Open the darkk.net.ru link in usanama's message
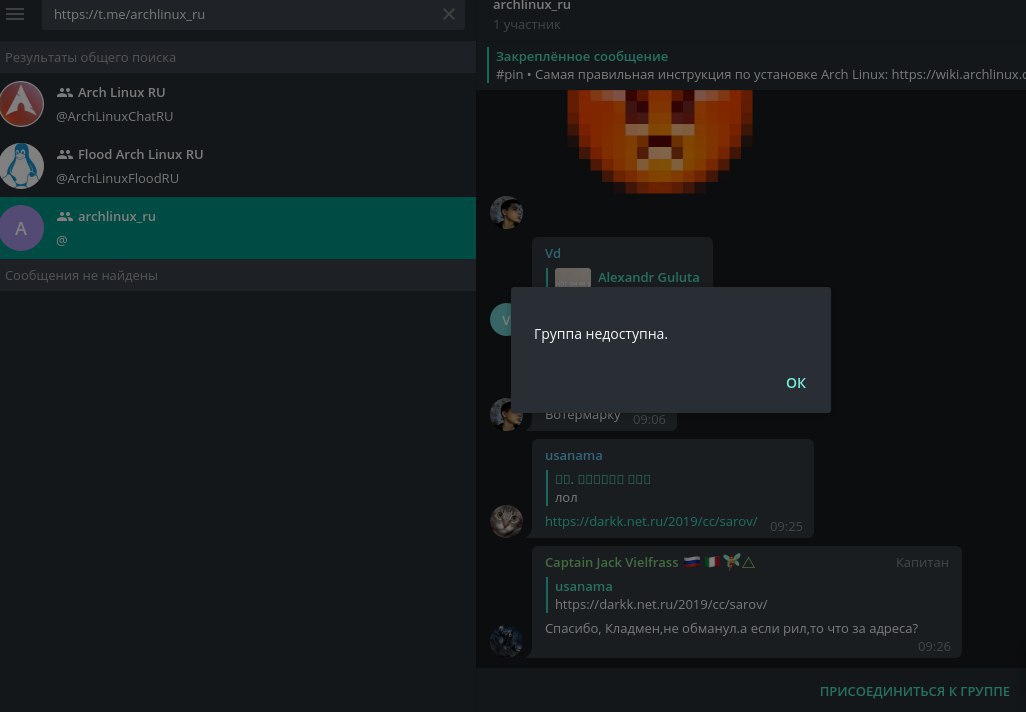This screenshot has height=712, width=1026. (x=651, y=522)
